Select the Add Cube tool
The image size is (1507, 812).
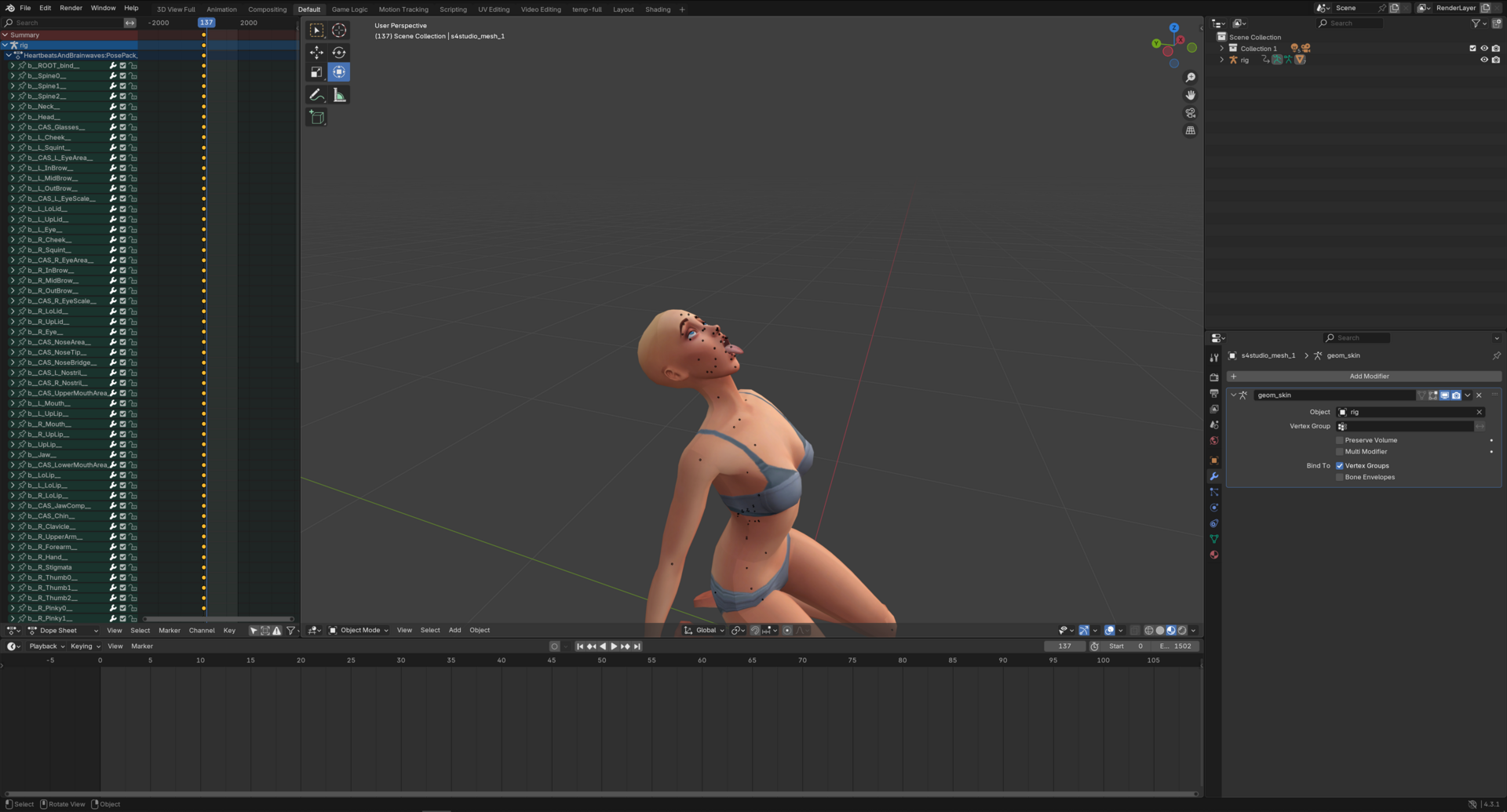pos(316,118)
